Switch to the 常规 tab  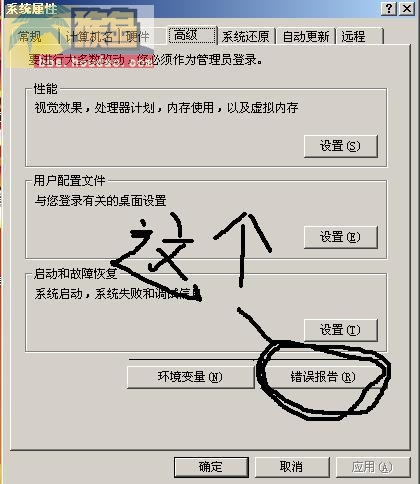point(30,36)
